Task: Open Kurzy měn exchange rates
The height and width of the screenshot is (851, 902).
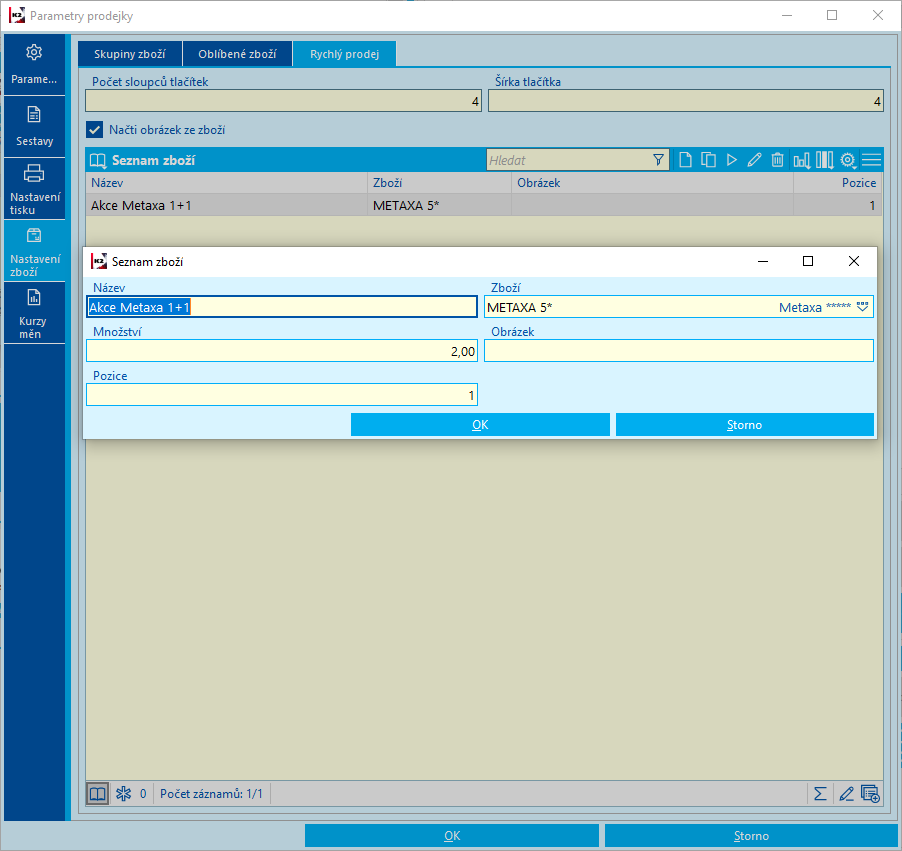Action: (35, 313)
